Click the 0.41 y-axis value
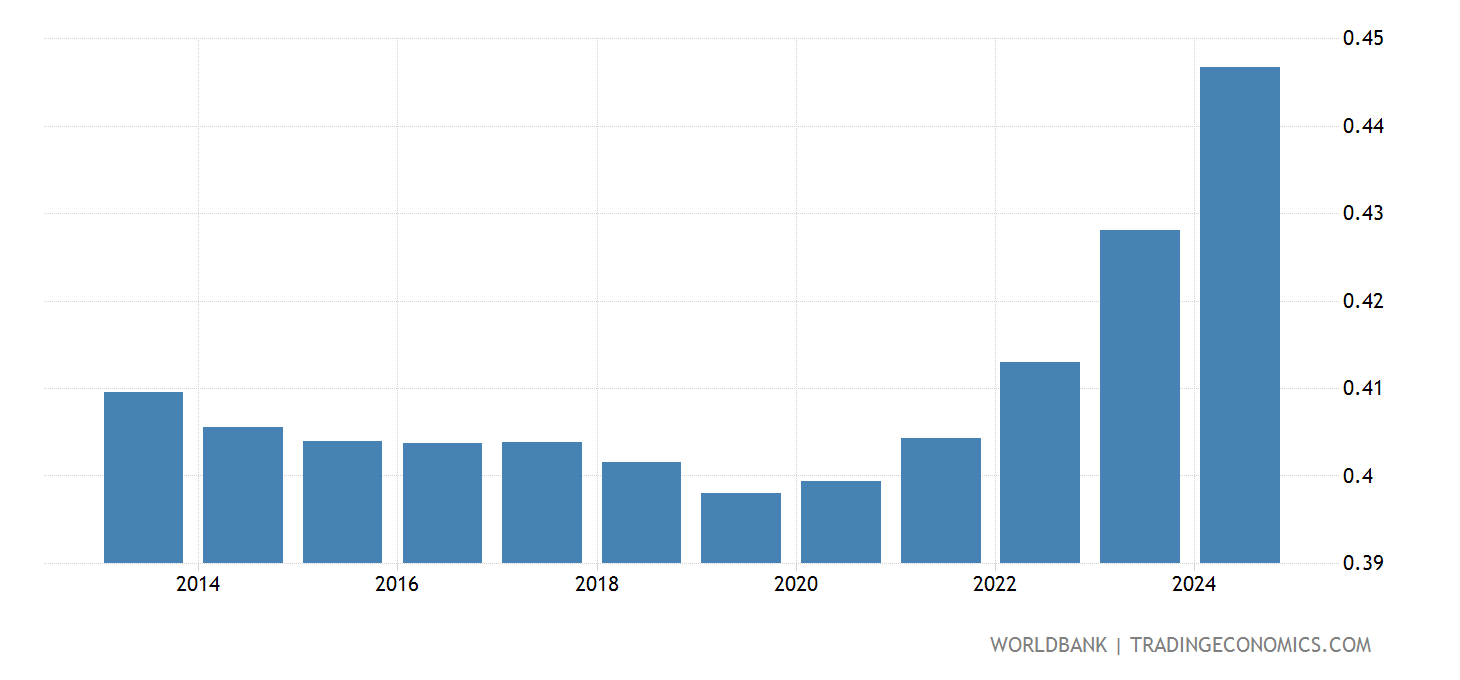This screenshot has height=680, width=1460. point(1362,388)
